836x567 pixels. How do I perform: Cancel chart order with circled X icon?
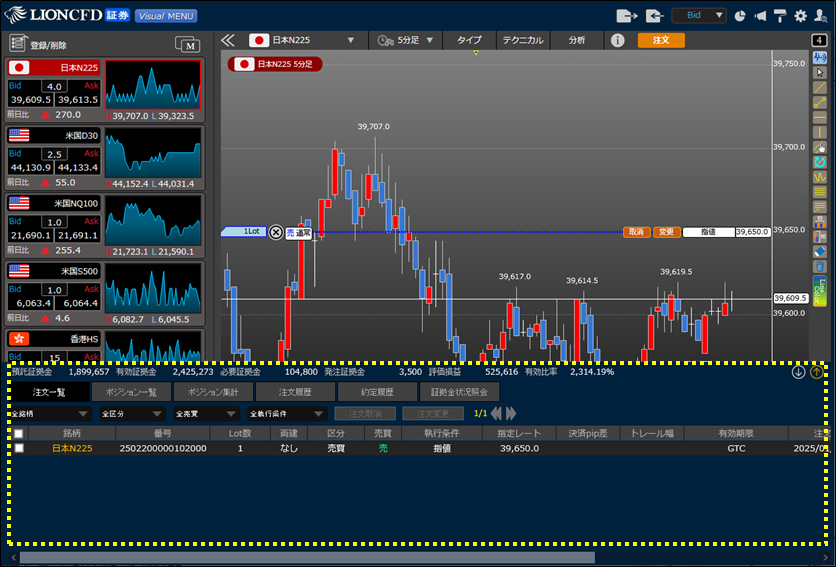(276, 232)
